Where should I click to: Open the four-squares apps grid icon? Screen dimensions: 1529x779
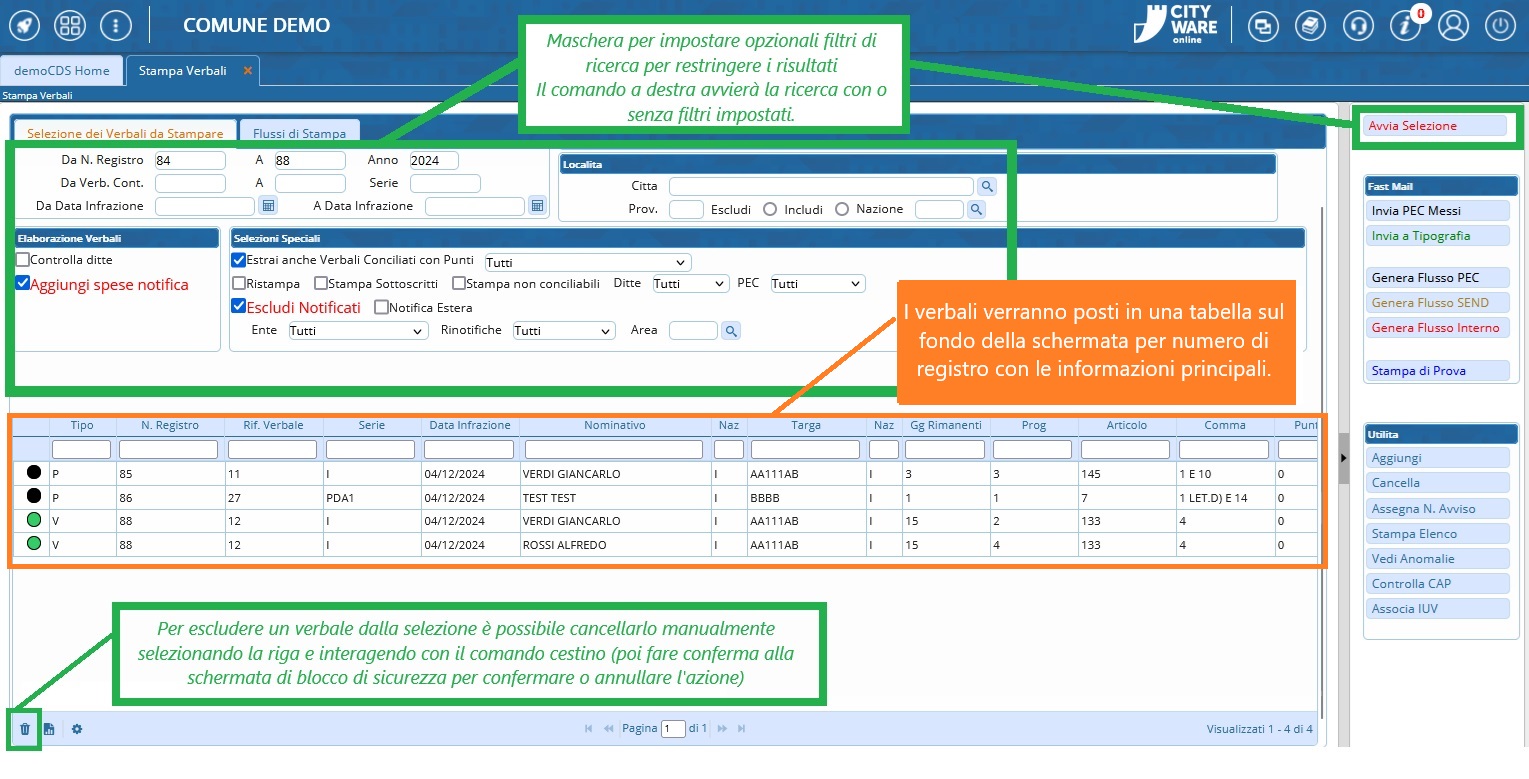pyautogui.click(x=70, y=26)
